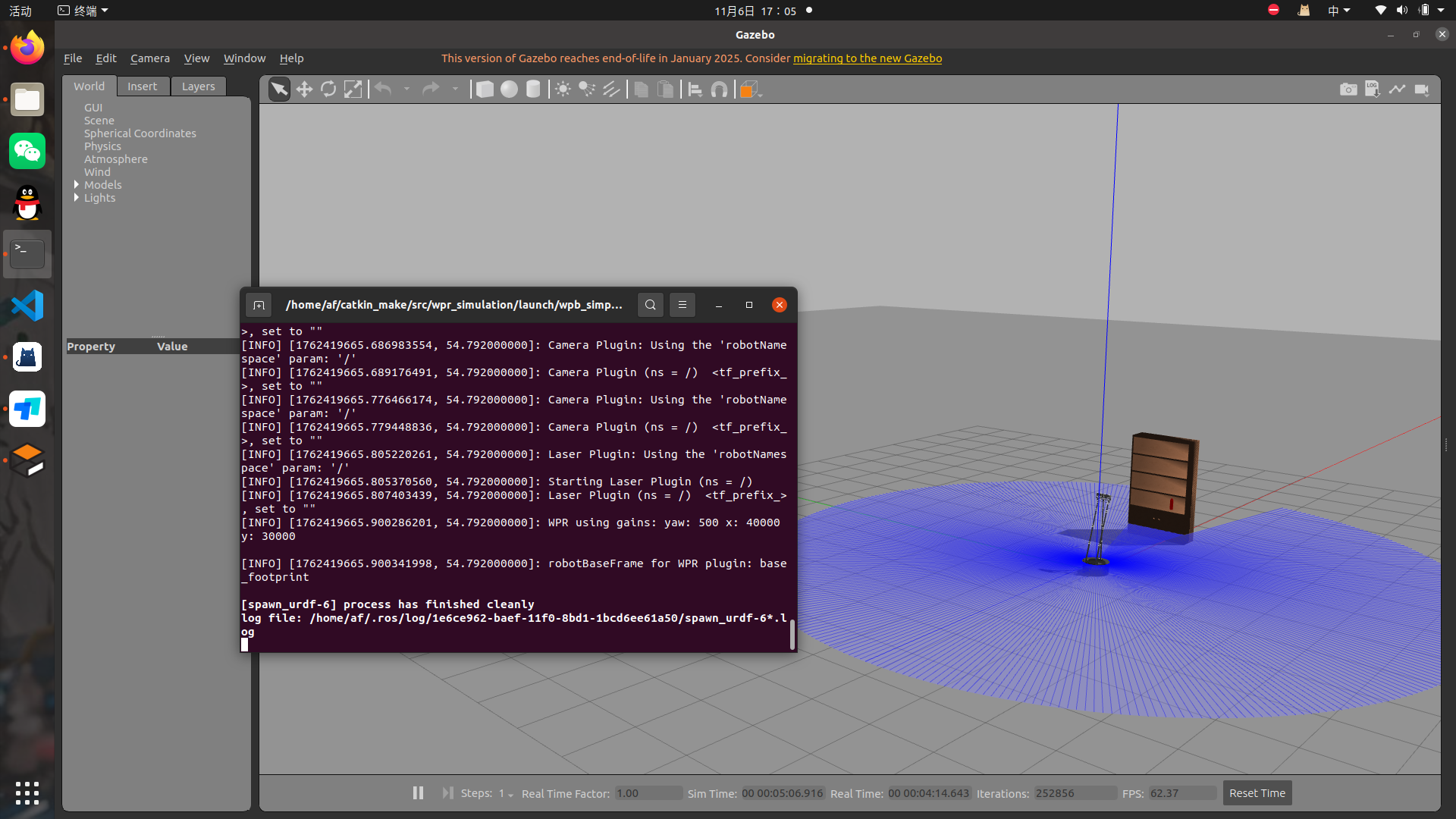
Task: Open Visual Studio Code from dock
Action: tap(27, 306)
